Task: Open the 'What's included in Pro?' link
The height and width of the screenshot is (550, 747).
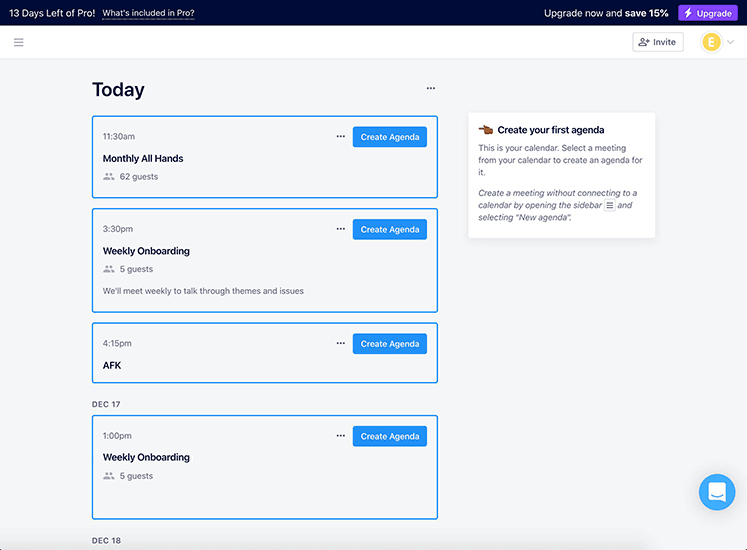Action: 148,13
